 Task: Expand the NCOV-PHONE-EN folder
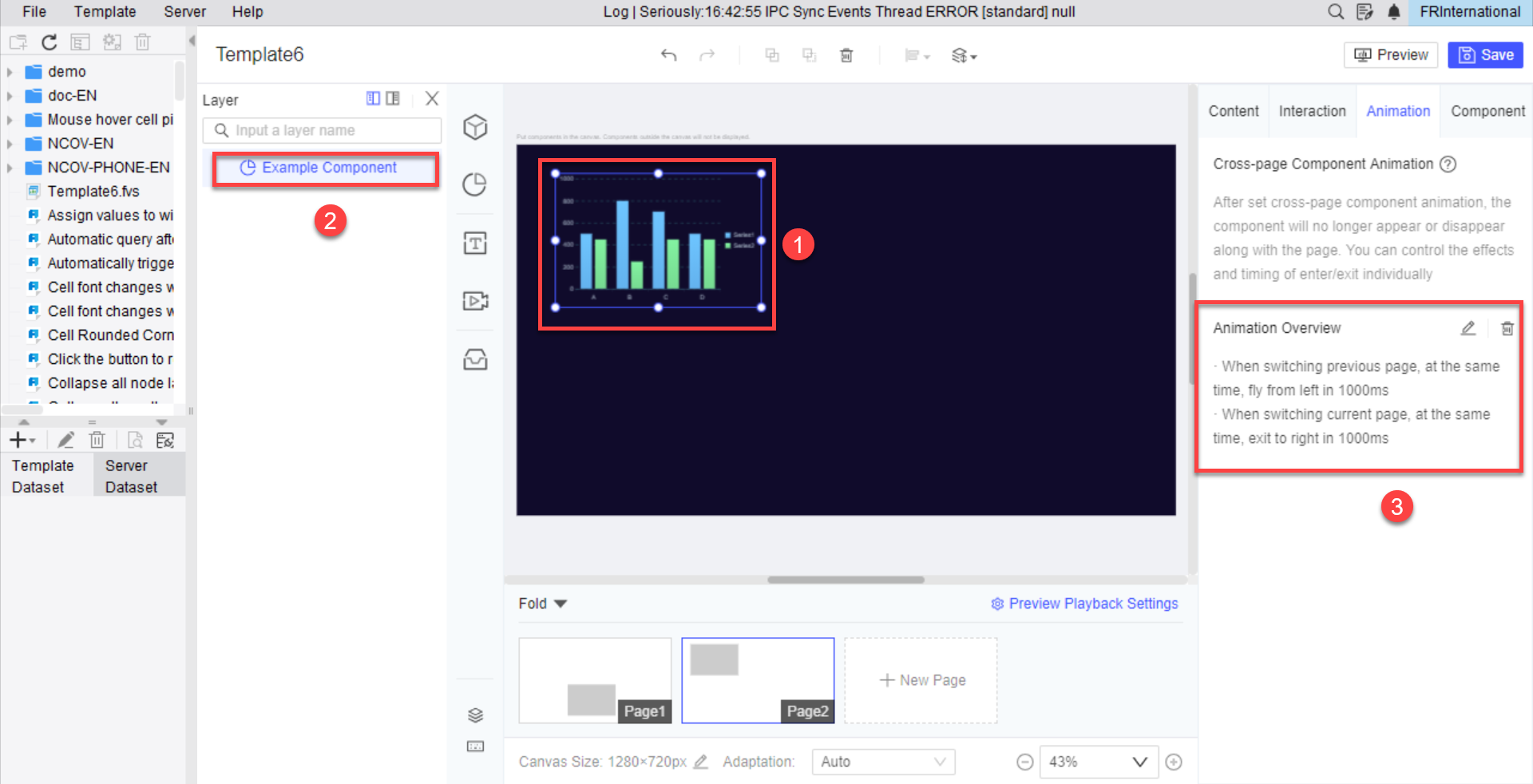10,168
